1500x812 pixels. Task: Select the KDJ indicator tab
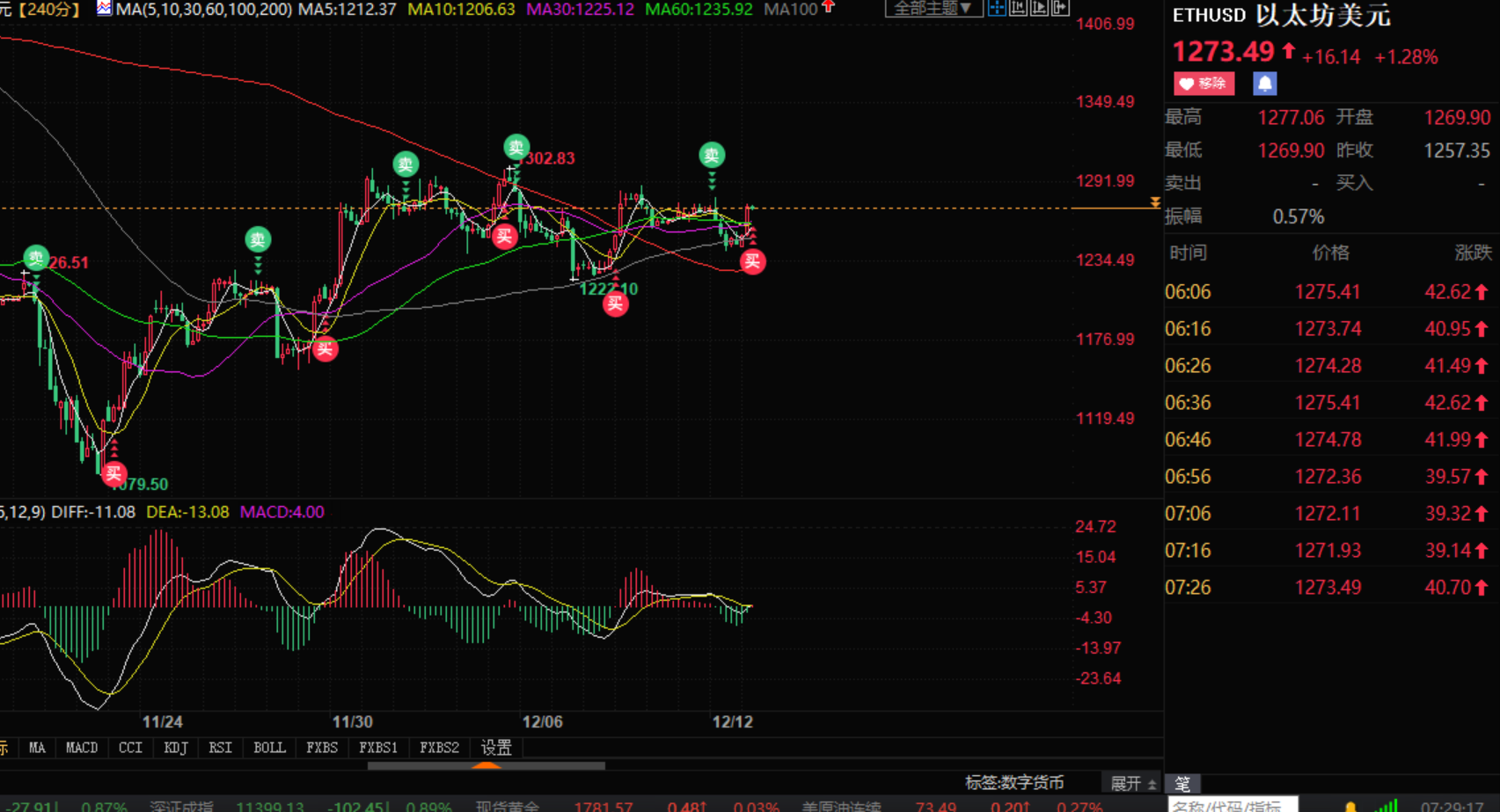pos(176,748)
